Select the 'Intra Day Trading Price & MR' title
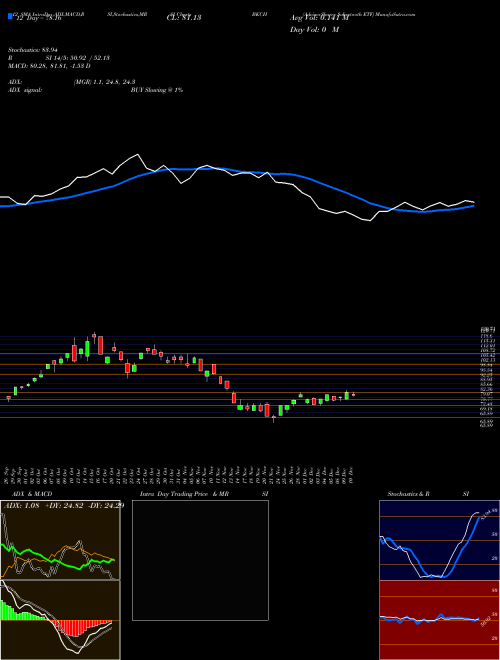Viewport: 500px width, 660px height. click(x=184, y=494)
